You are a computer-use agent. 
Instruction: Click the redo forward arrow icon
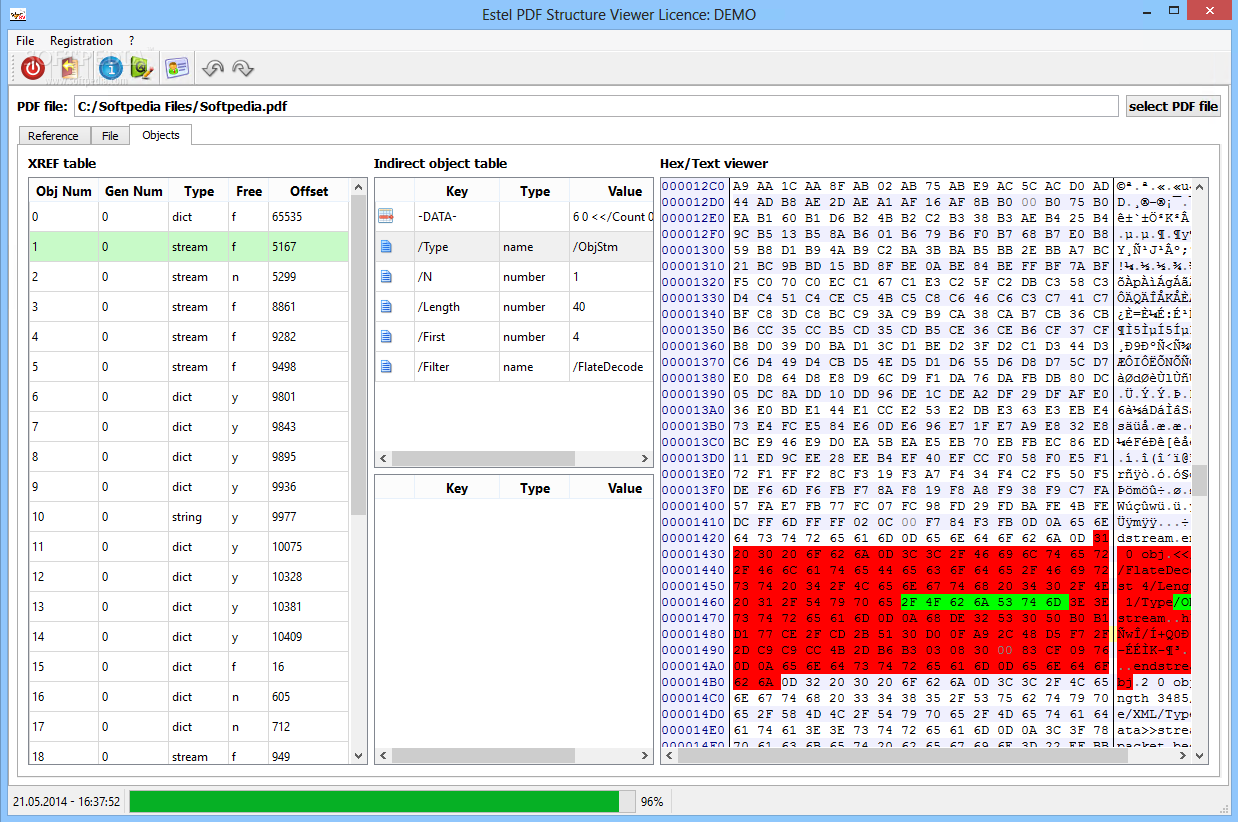coord(243,68)
